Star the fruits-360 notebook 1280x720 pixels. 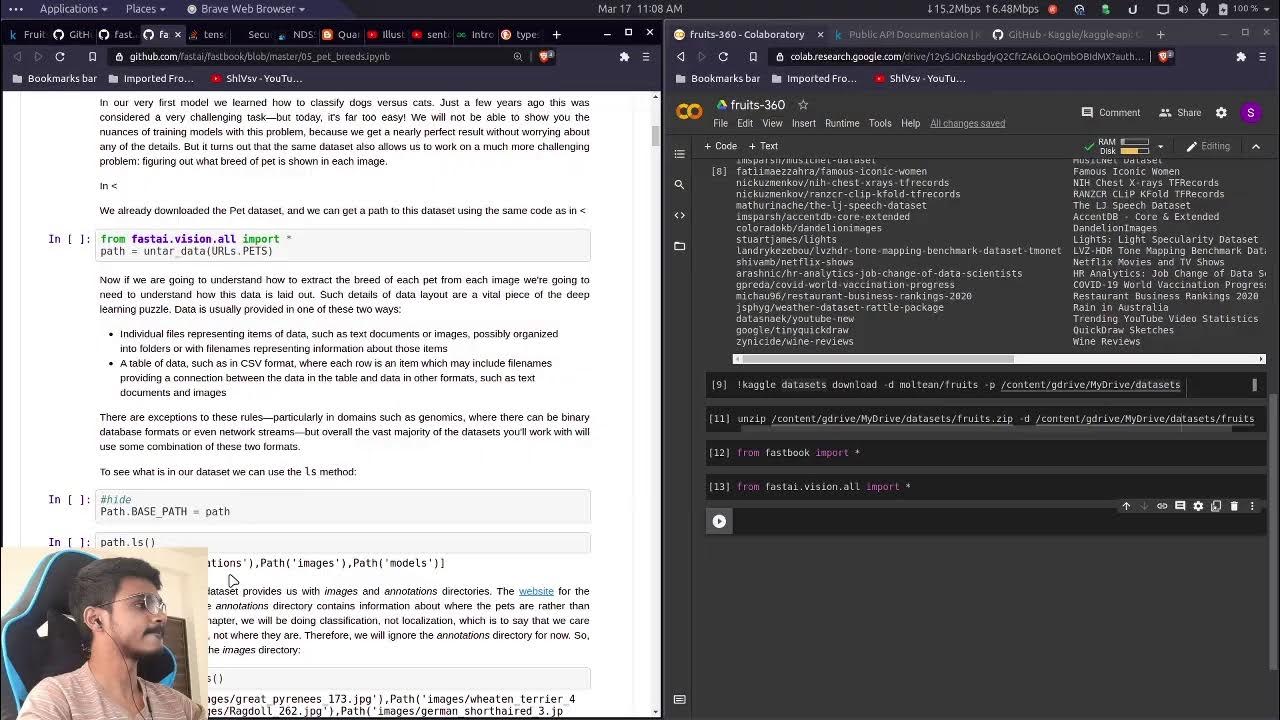(x=803, y=105)
